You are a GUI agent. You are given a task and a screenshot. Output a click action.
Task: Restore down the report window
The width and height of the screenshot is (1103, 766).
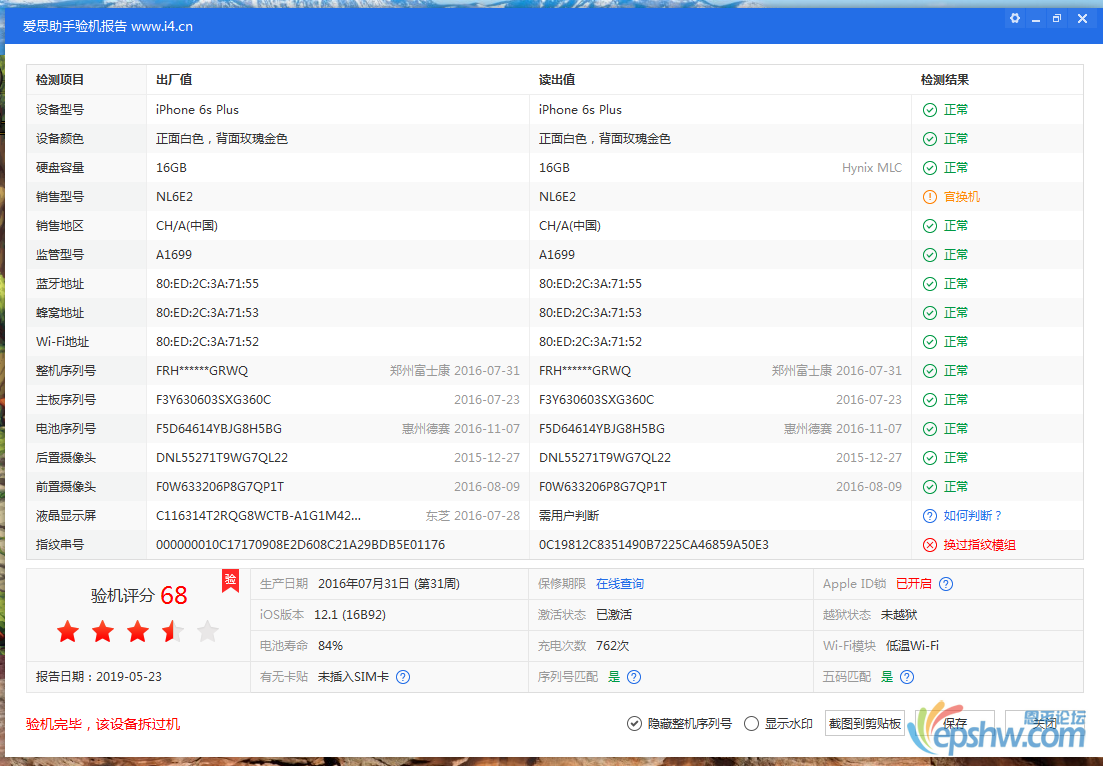(x=1057, y=19)
